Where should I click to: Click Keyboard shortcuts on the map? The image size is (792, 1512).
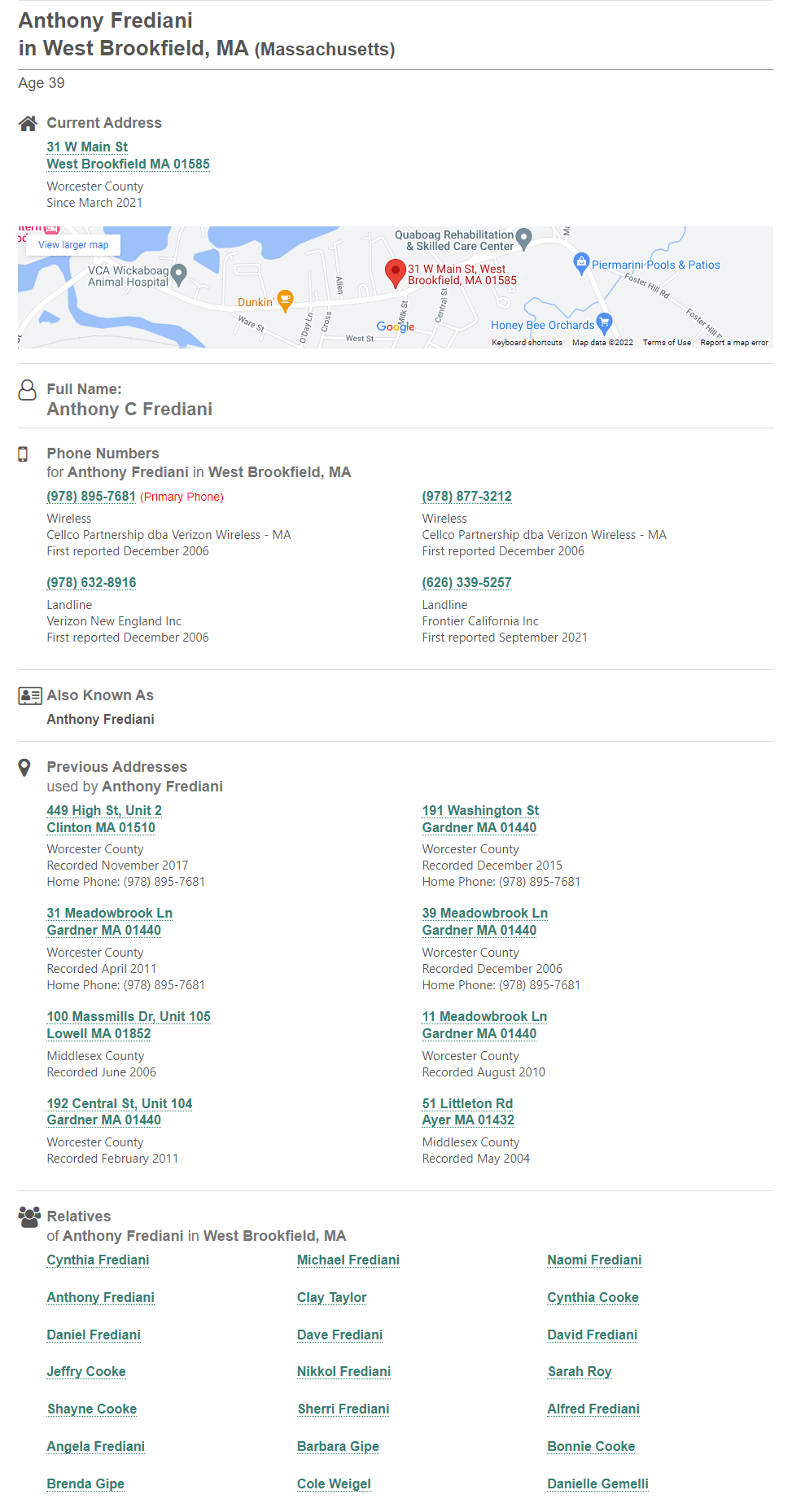527,343
